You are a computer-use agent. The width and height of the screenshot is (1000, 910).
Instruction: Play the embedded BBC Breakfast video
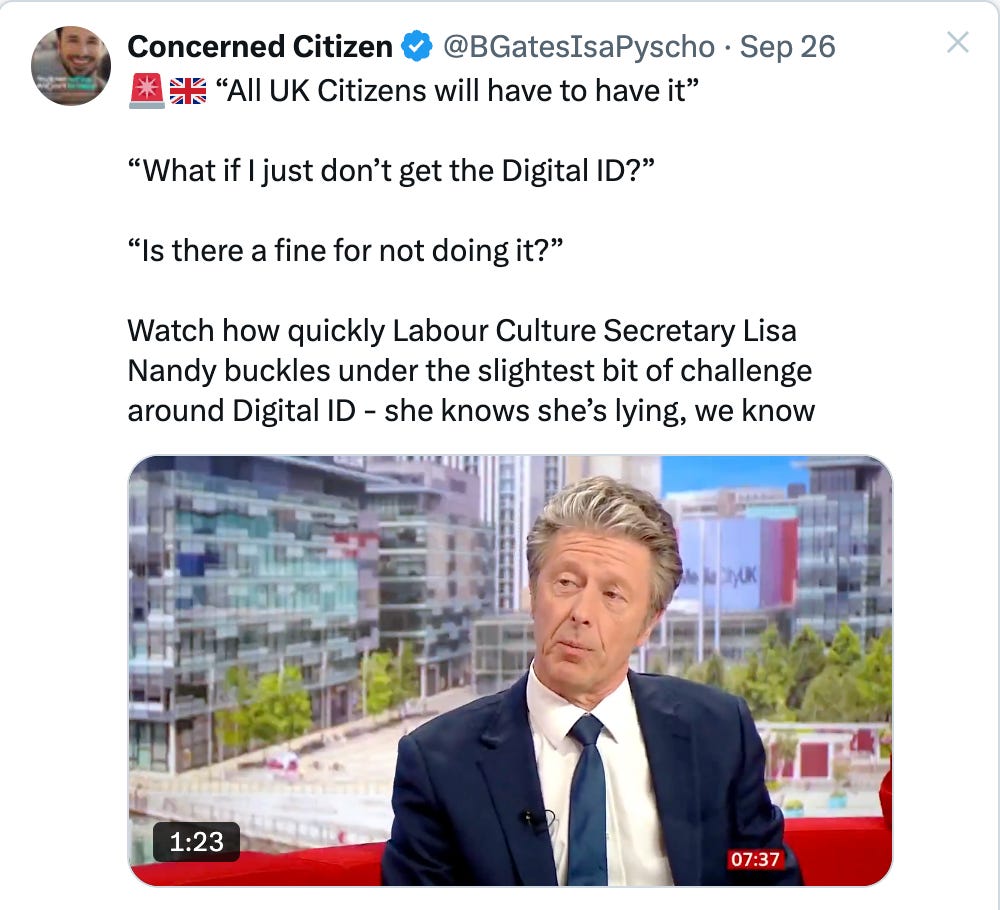[x=510, y=670]
